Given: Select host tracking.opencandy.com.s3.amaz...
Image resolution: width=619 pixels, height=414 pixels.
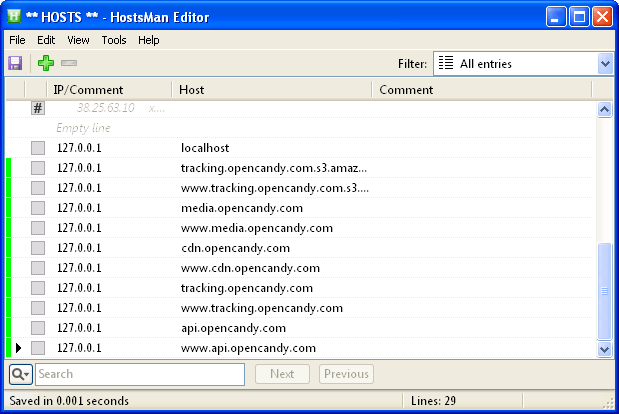Looking at the screenshot, I should click(x=274, y=168).
